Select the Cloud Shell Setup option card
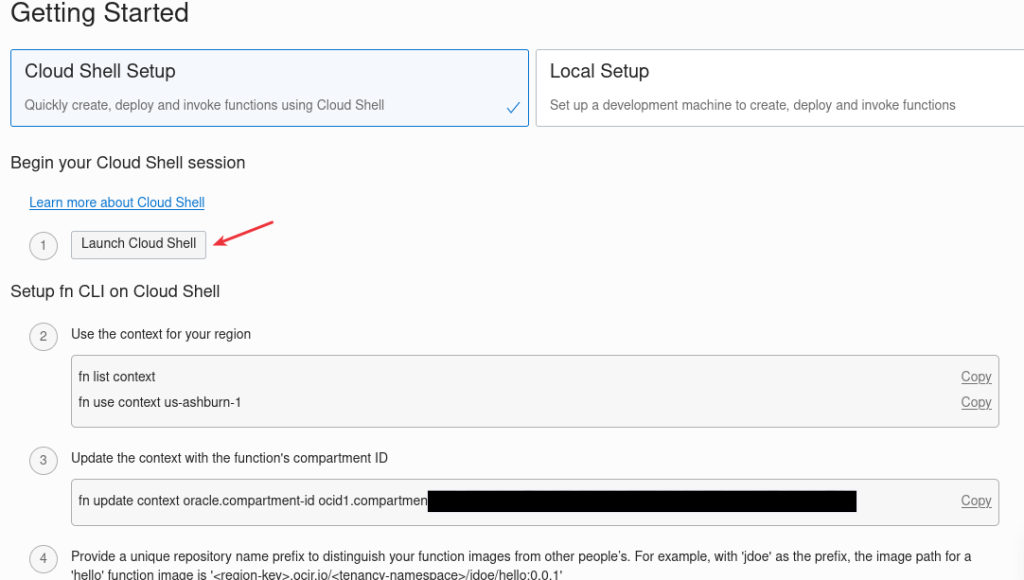 (x=269, y=88)
